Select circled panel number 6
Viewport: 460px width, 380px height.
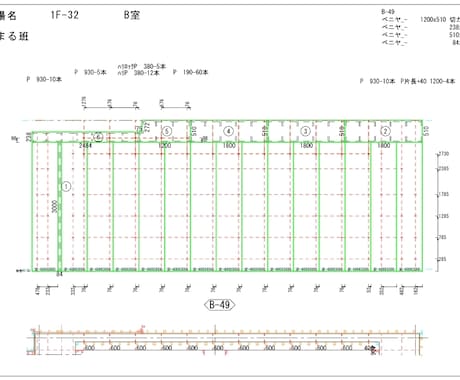pos(98,137)
